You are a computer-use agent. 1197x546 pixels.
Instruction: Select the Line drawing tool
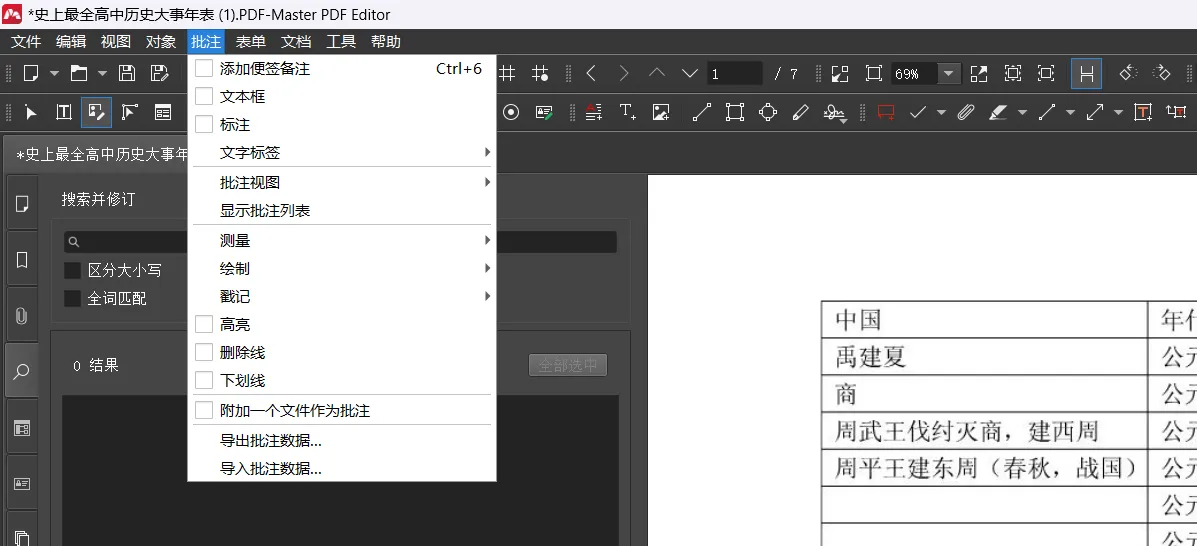click(702, 112)
